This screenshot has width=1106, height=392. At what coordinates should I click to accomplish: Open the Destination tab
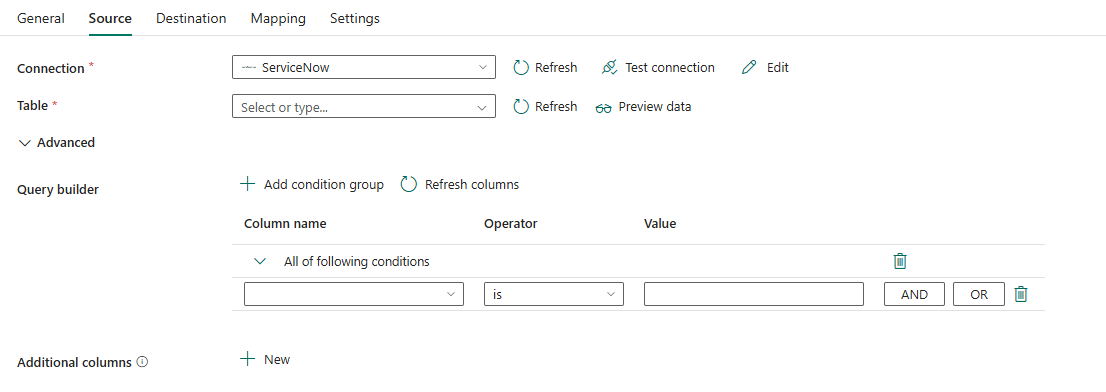point(191,18)
